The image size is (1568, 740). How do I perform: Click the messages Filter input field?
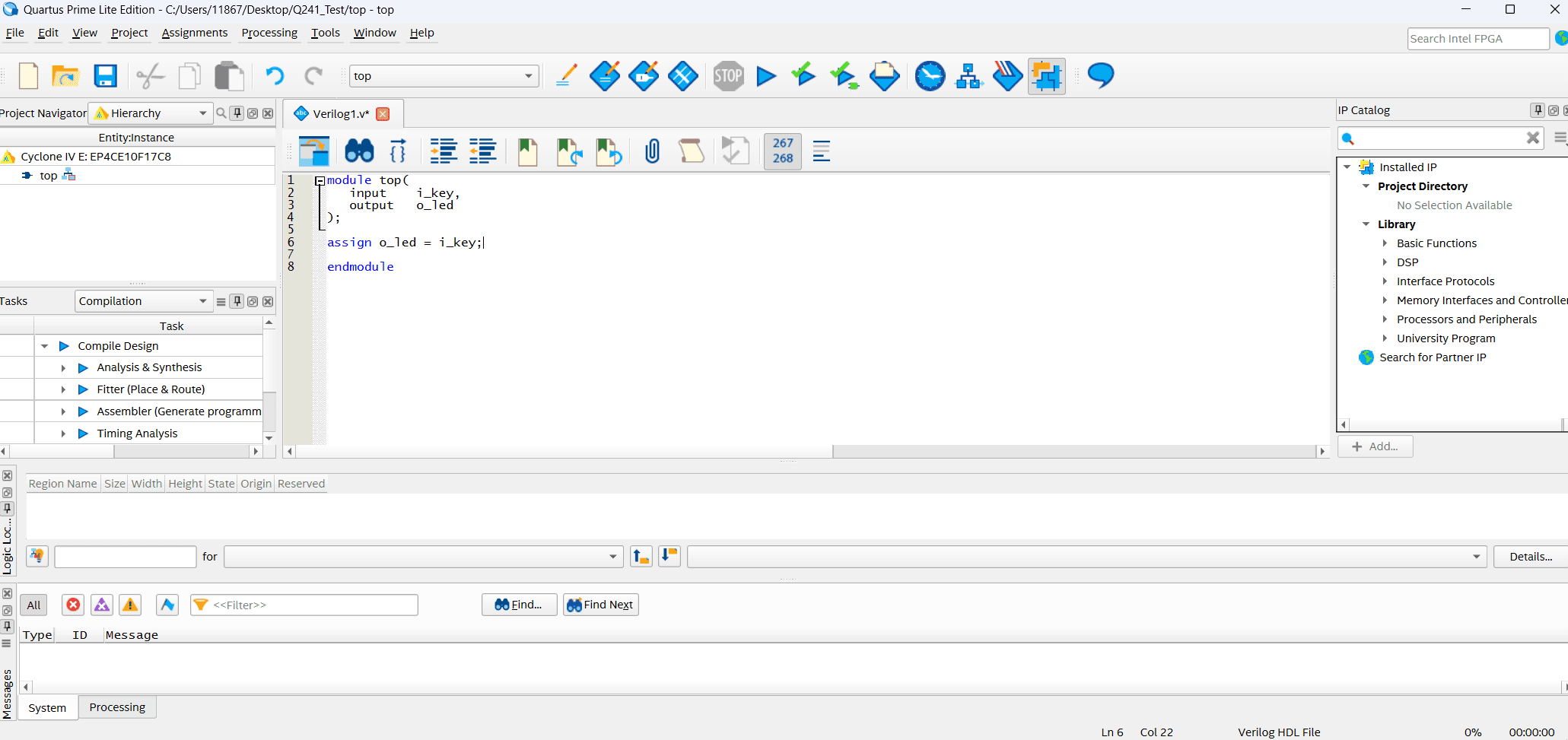pos(313,605)
